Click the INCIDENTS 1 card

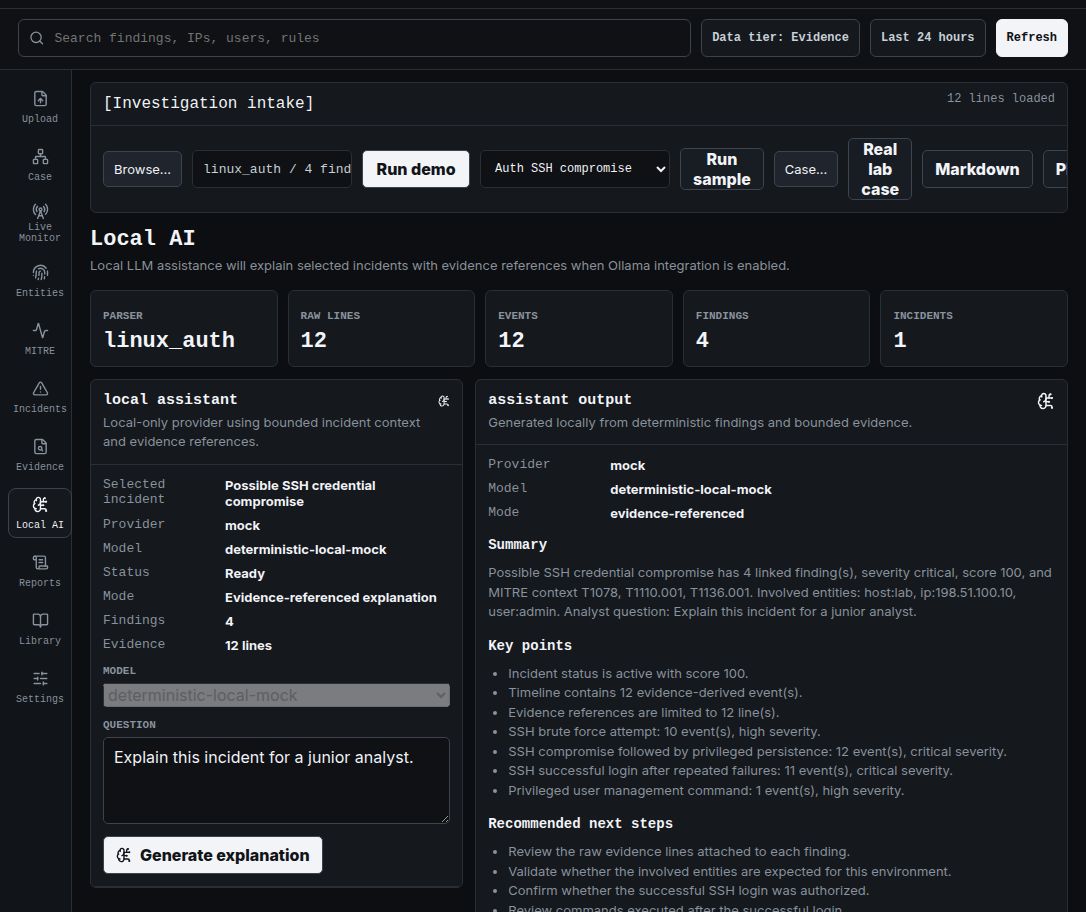pyautogui.click(x=974, y=328)
